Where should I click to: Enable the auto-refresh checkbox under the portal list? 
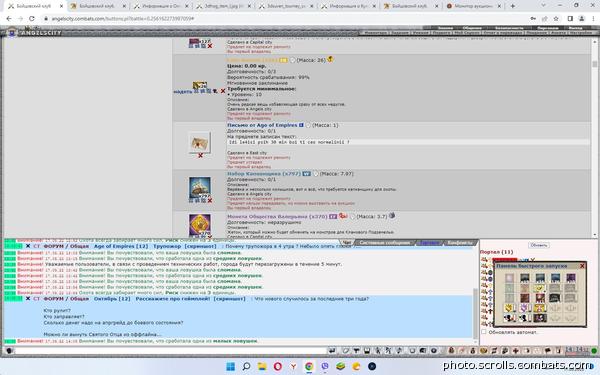484,332
